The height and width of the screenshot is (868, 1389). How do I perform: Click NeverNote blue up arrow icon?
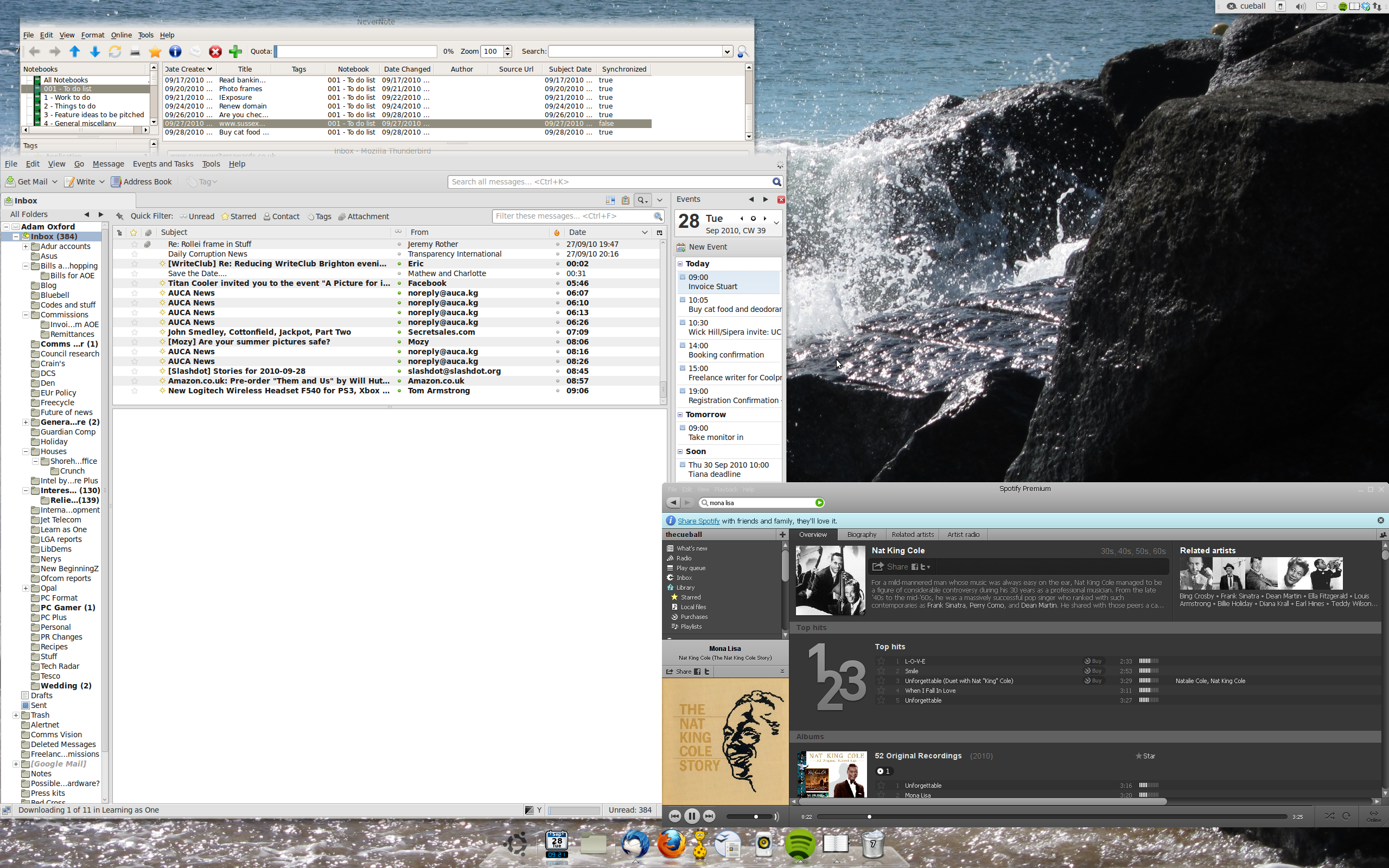(75, 52)
